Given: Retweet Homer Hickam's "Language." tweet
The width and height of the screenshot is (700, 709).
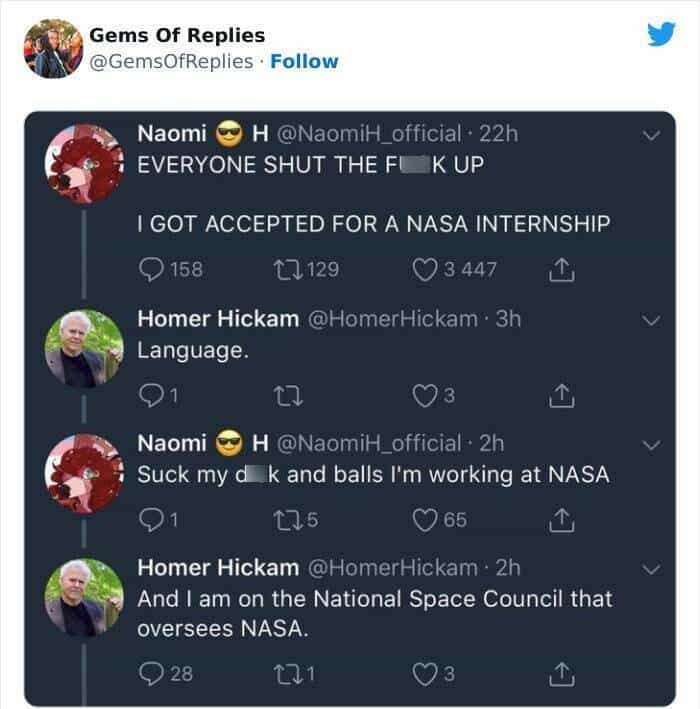Looking at the screenshot, I should pos(283,398).
